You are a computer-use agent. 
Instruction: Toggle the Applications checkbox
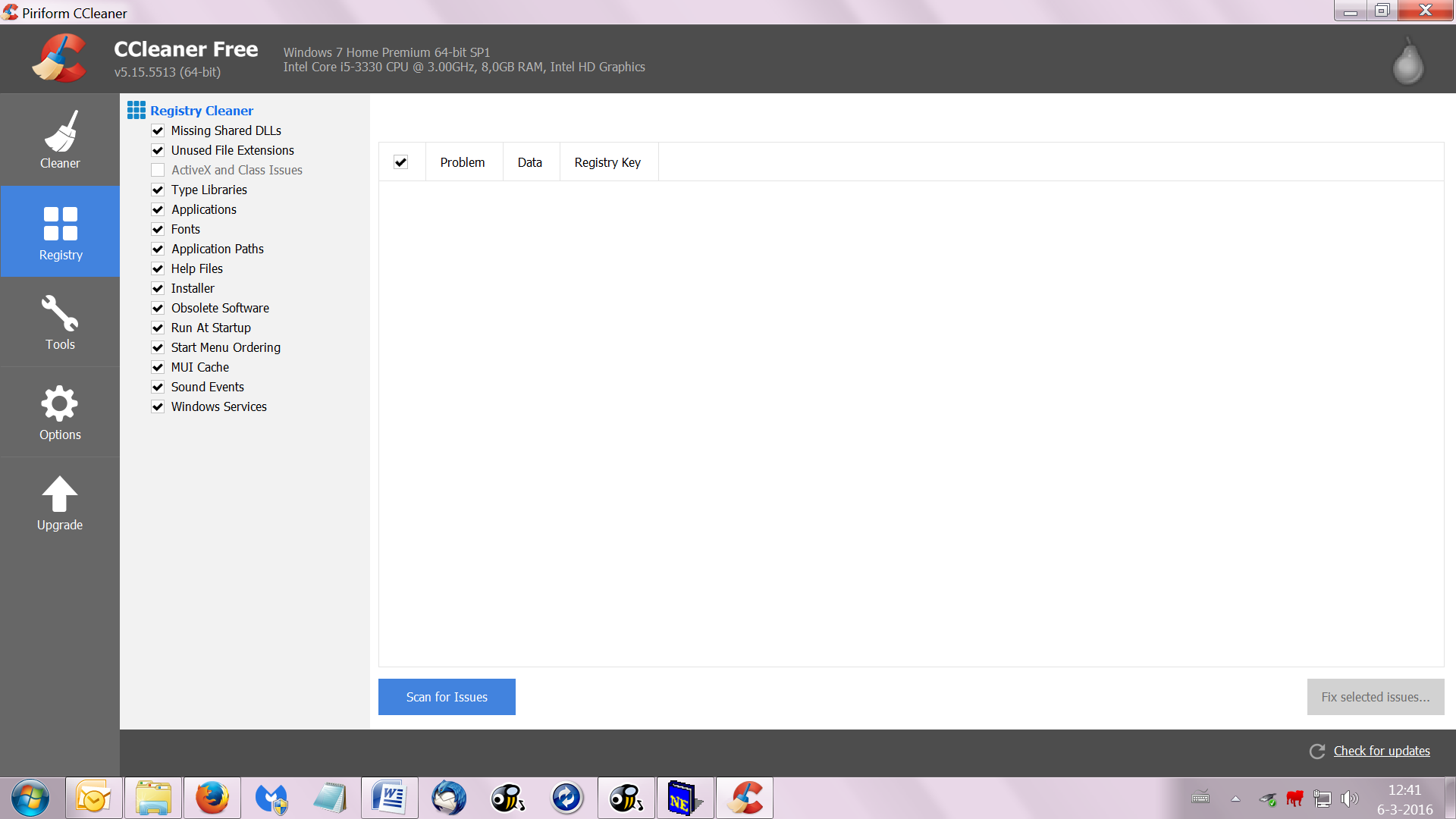[x=158, y=209]
